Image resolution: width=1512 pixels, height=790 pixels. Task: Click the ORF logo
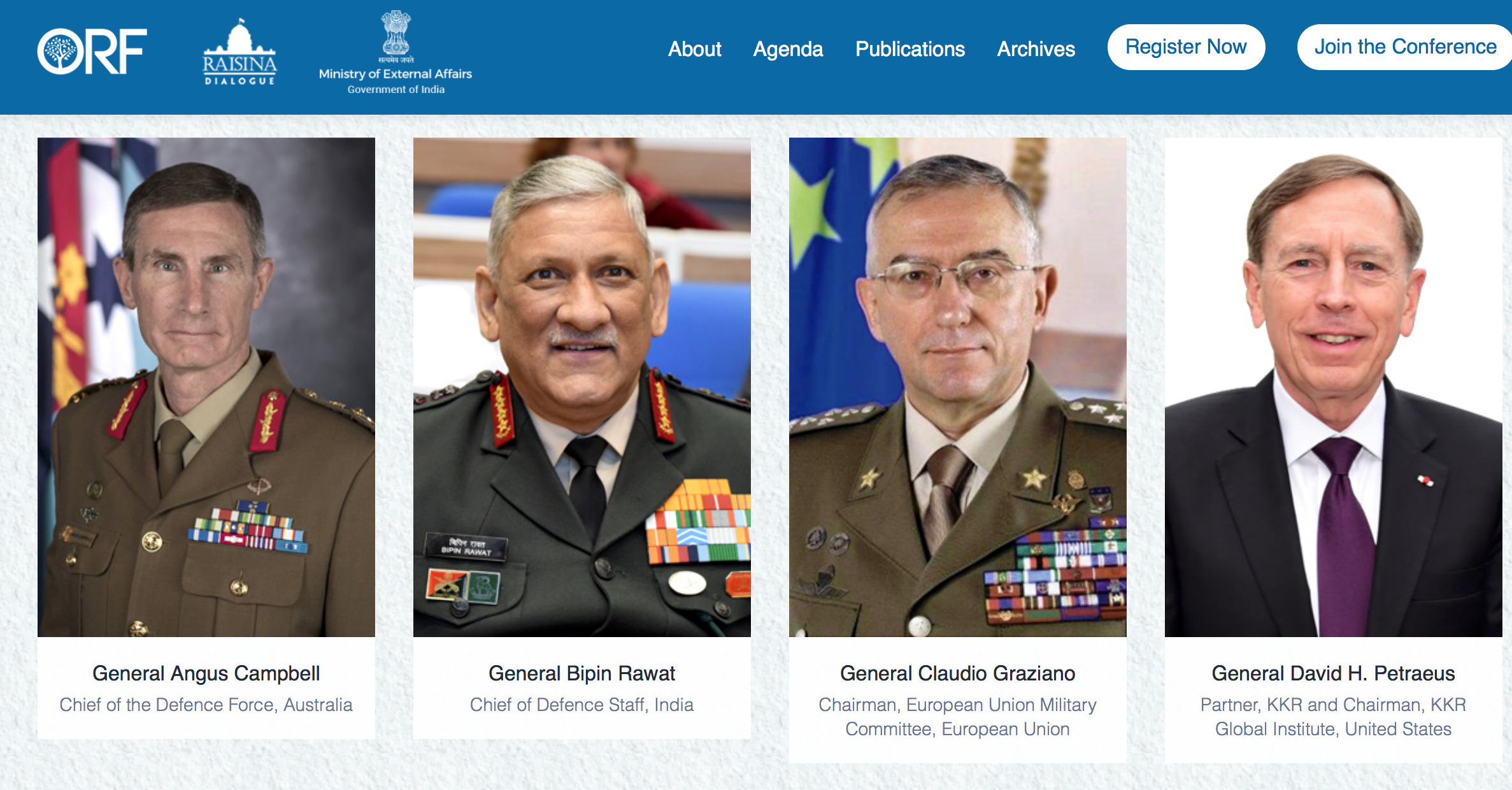coord(92,52)
